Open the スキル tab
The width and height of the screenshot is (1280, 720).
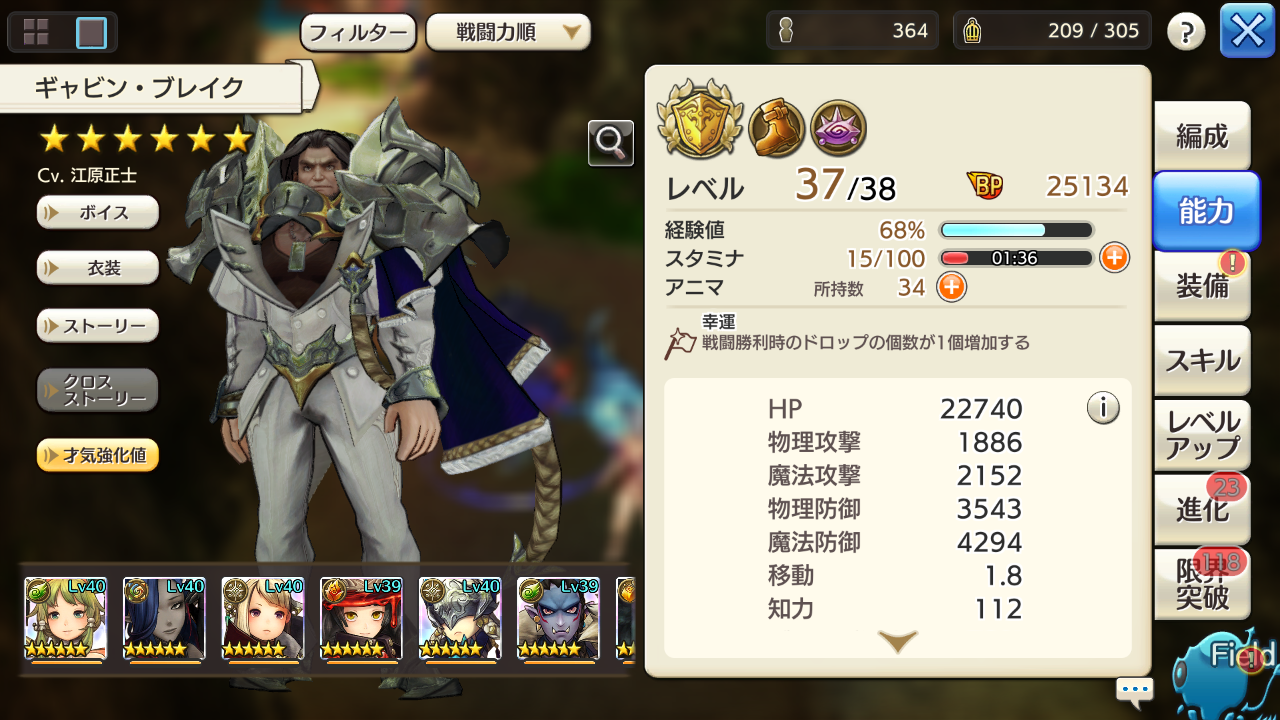(1202, 360)
